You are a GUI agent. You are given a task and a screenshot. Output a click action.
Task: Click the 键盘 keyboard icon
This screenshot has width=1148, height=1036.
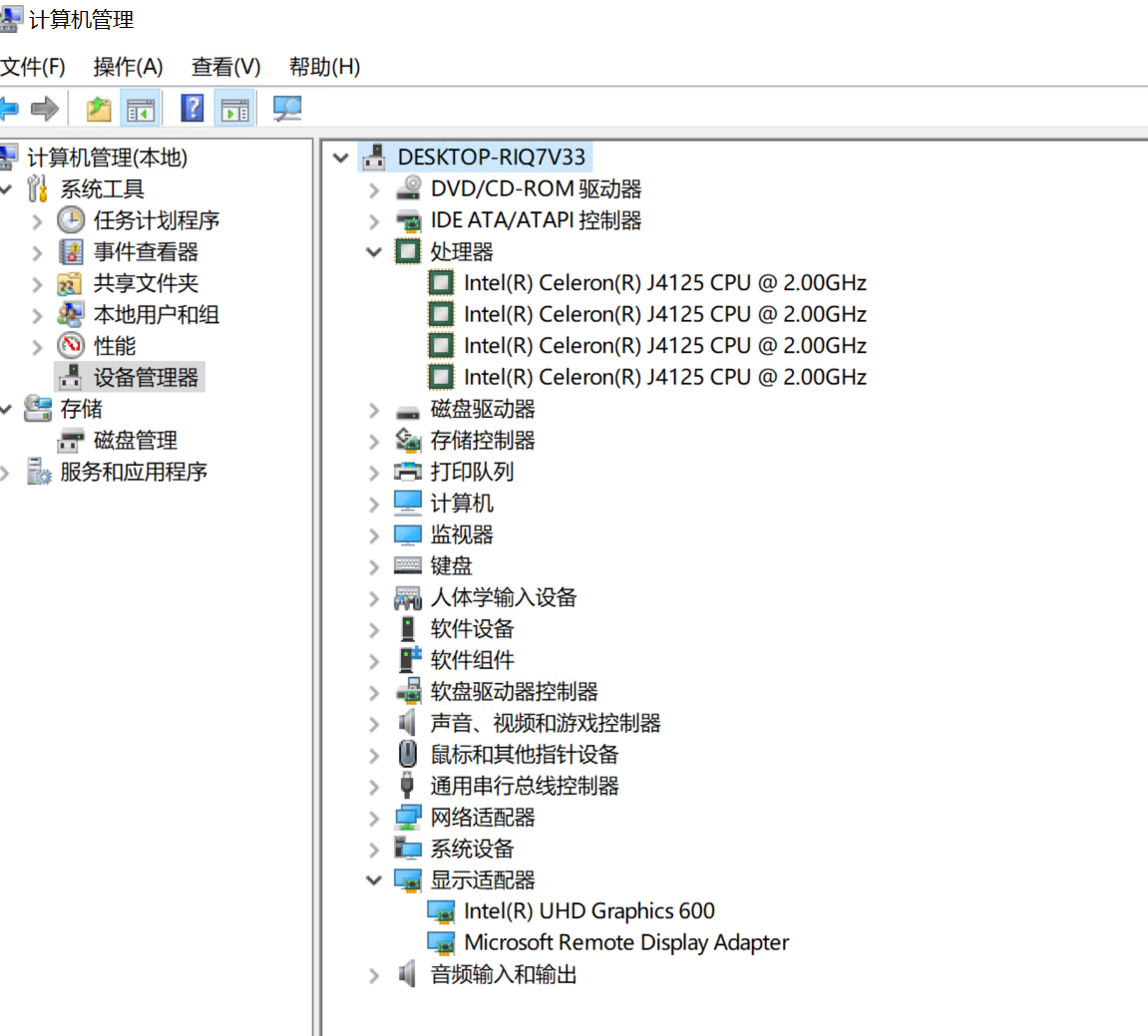tap(408, 565)
